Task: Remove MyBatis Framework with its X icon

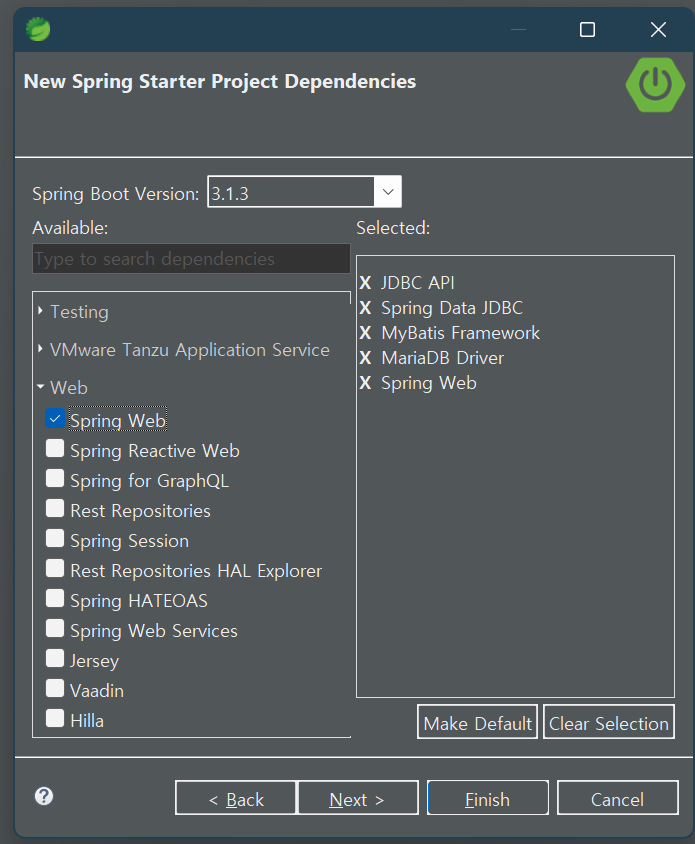Action: click(366, 333)
